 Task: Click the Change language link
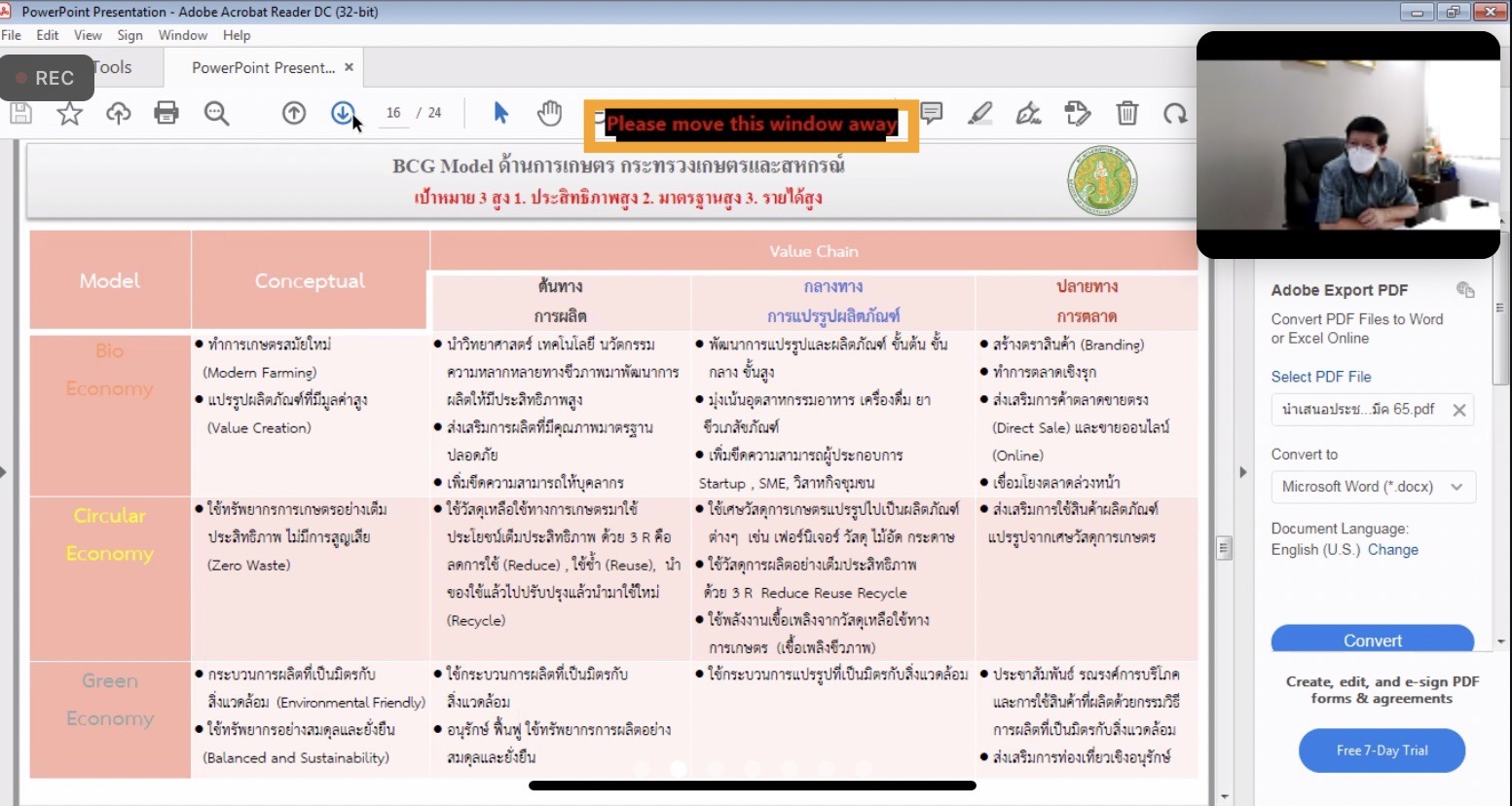point(1393,550)
